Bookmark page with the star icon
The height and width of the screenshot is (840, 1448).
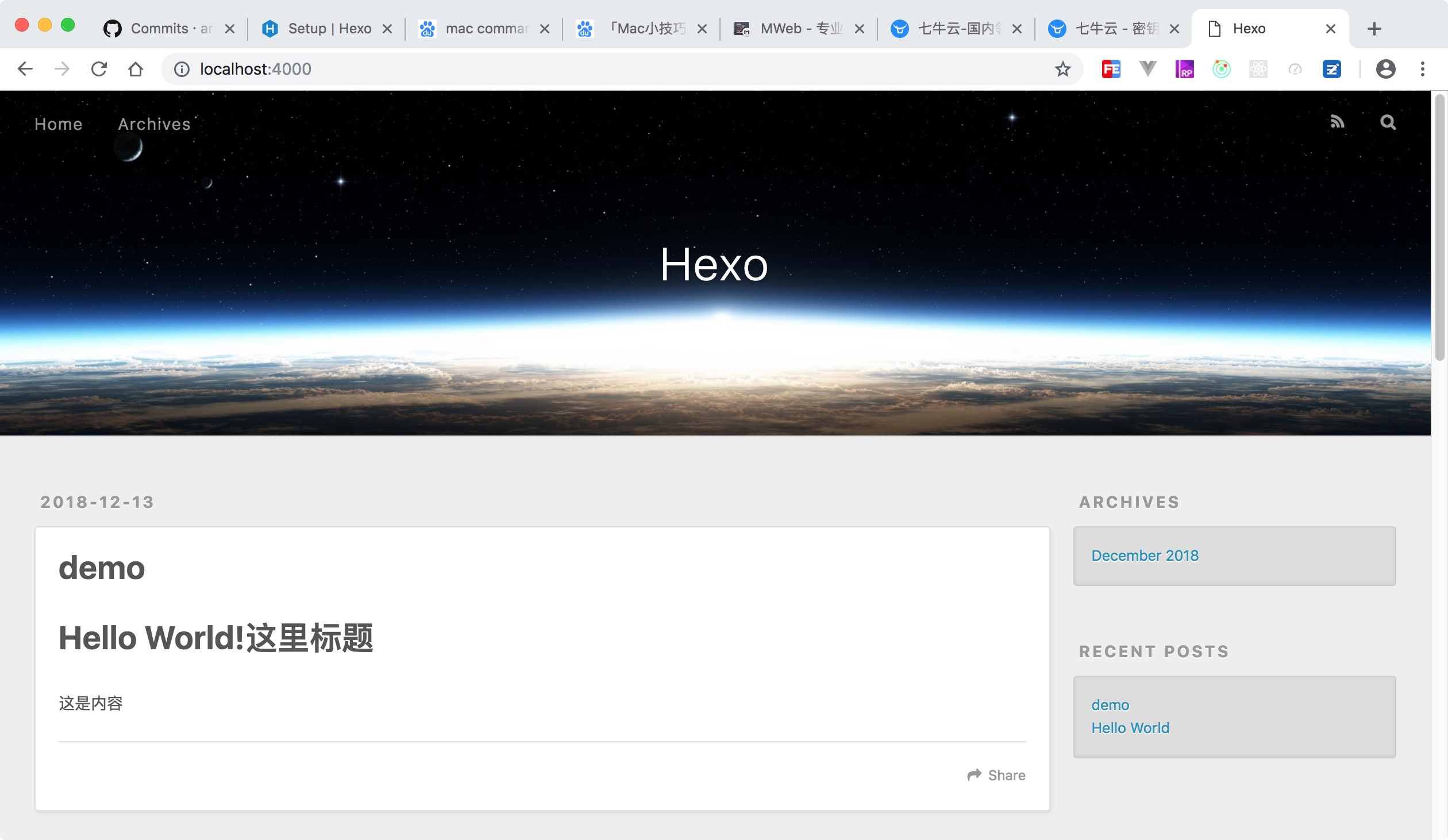1062,70
